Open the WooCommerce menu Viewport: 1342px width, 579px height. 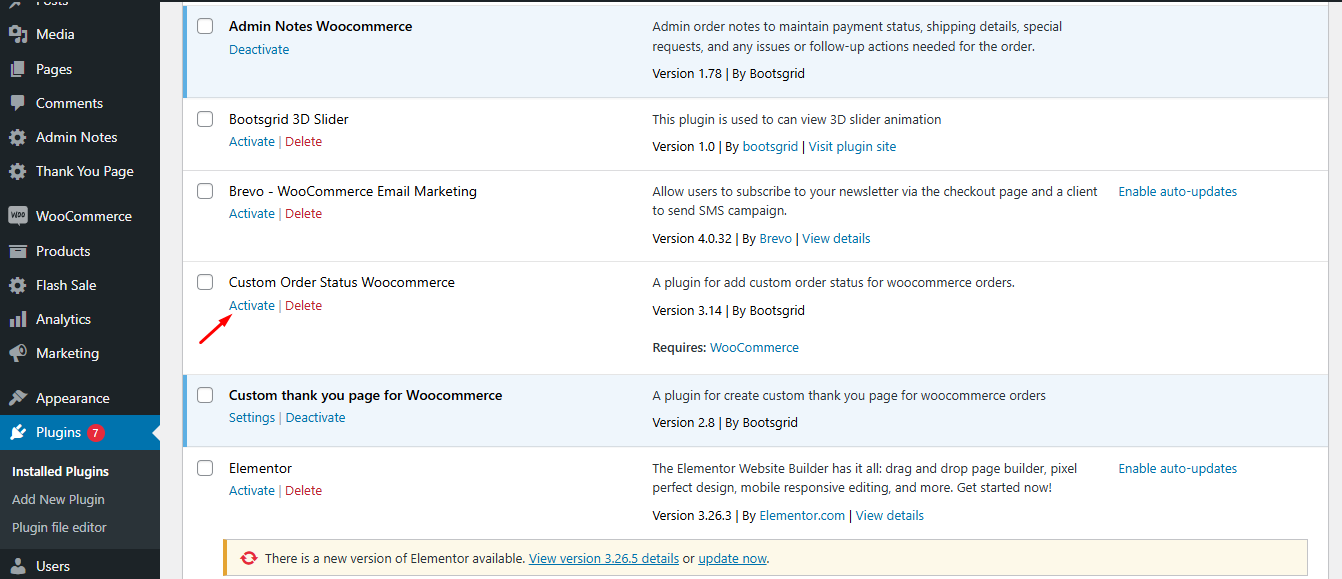click(84, 216)
